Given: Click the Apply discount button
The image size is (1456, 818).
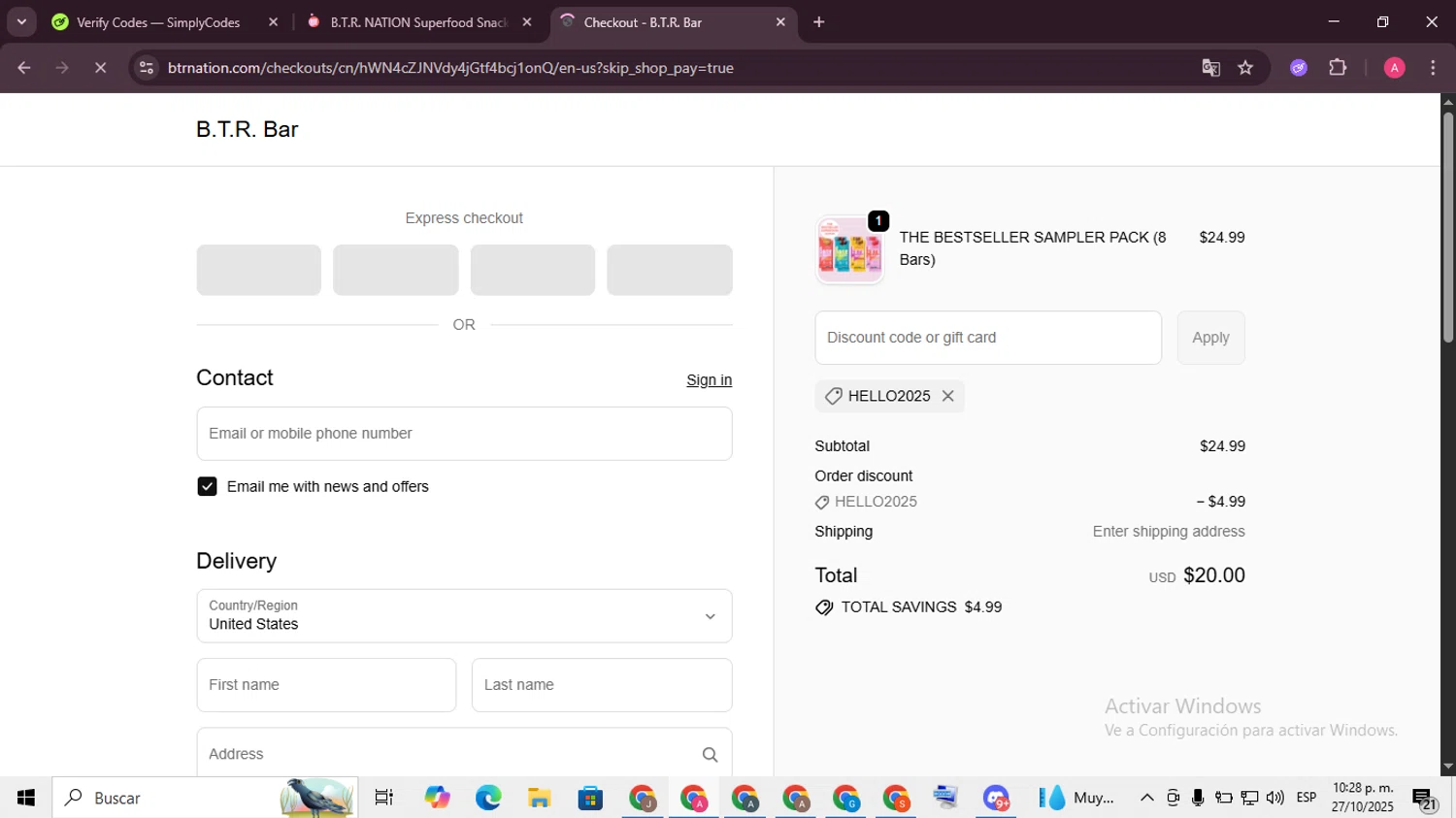Looking at the screenshot, I should click(1210, 338).
